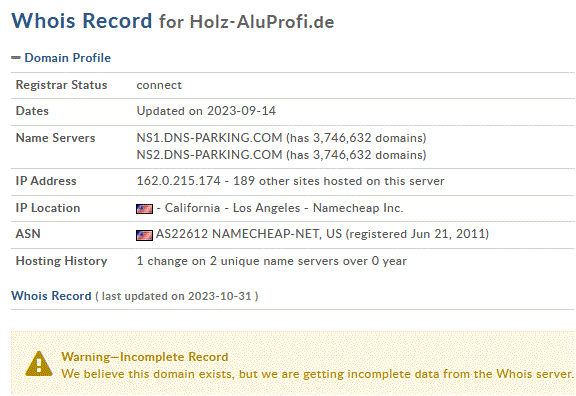Click Updated on 2023-09-14 date text

click(206, 111)
